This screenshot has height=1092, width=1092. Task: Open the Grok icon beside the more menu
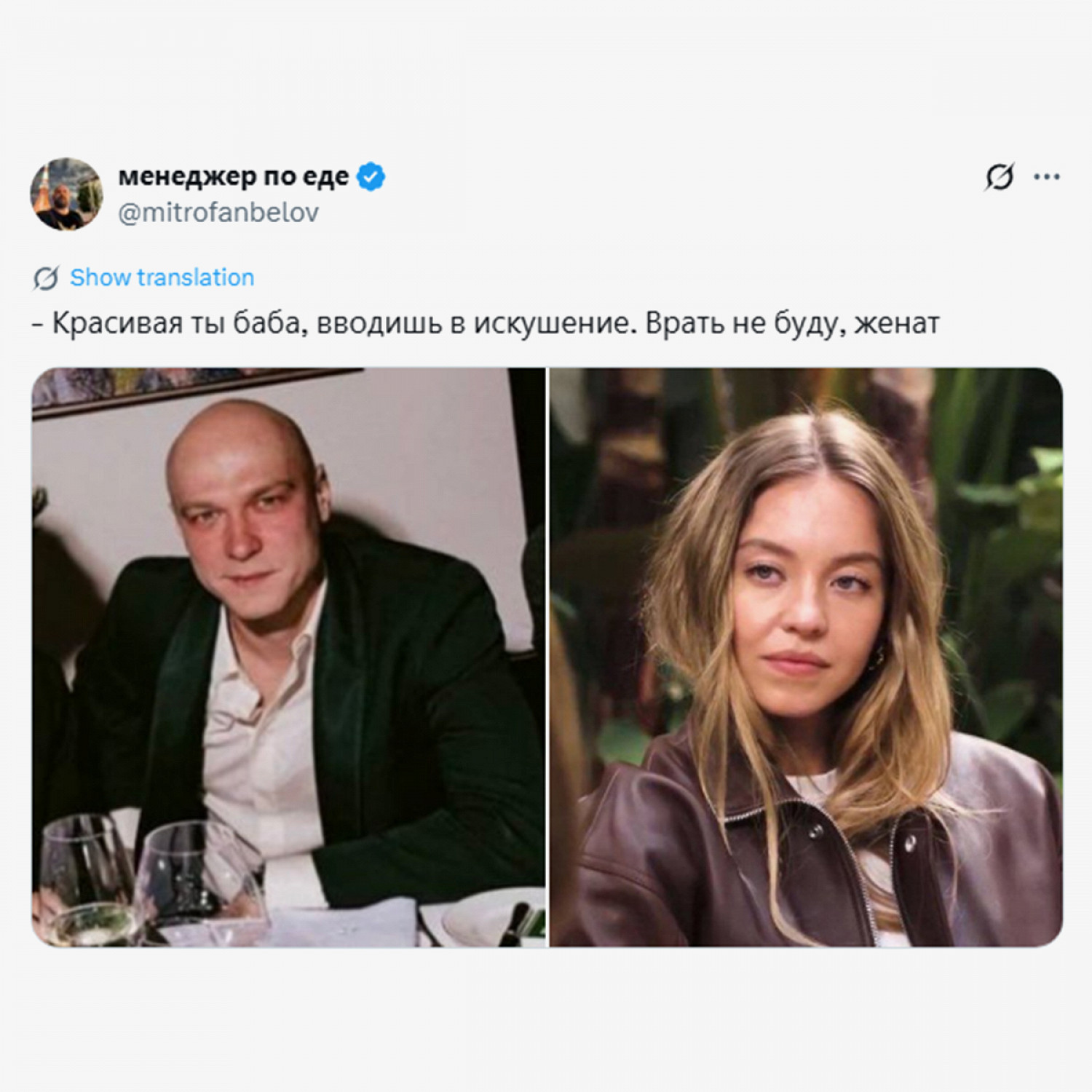coord(1000,176)
